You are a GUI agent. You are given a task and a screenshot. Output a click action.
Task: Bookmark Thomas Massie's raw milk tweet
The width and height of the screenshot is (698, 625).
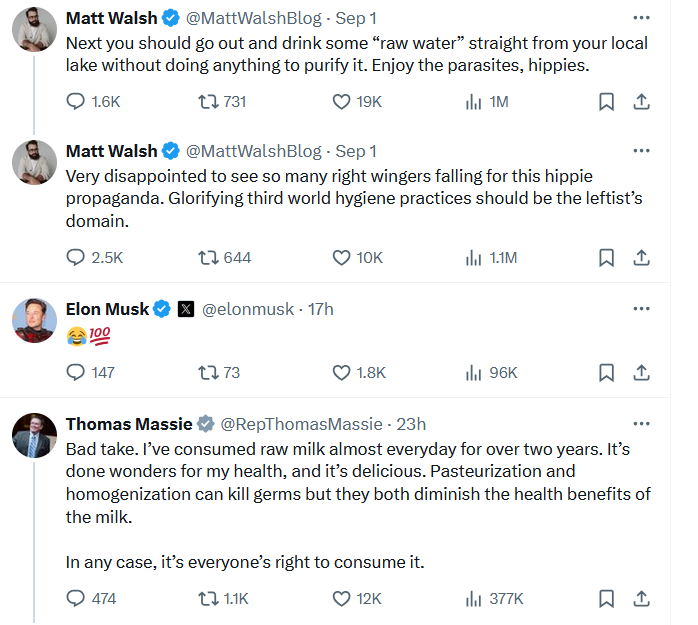coord(606,599)
